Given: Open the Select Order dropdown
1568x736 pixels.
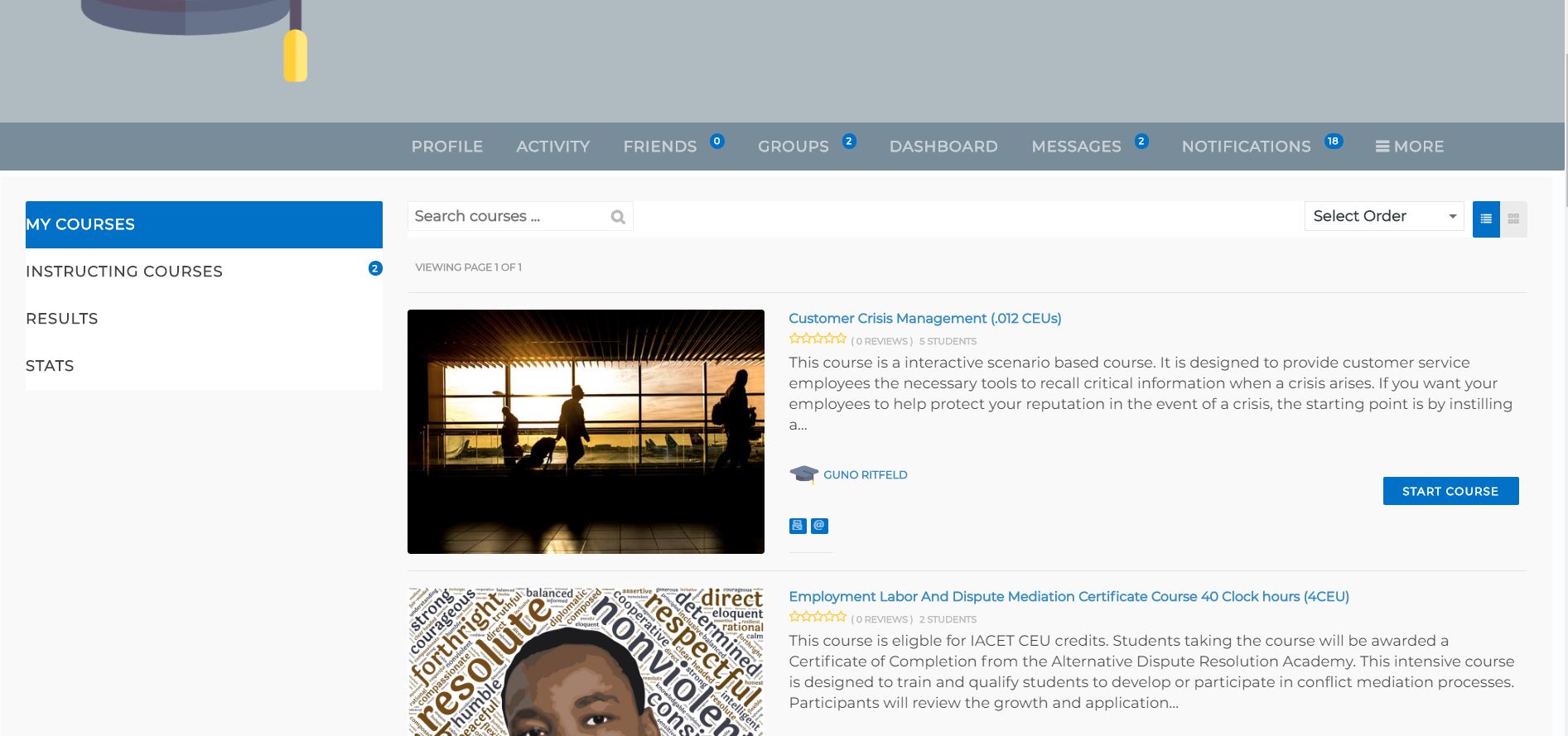Looking at the screenshot, I should [1384, 216].
